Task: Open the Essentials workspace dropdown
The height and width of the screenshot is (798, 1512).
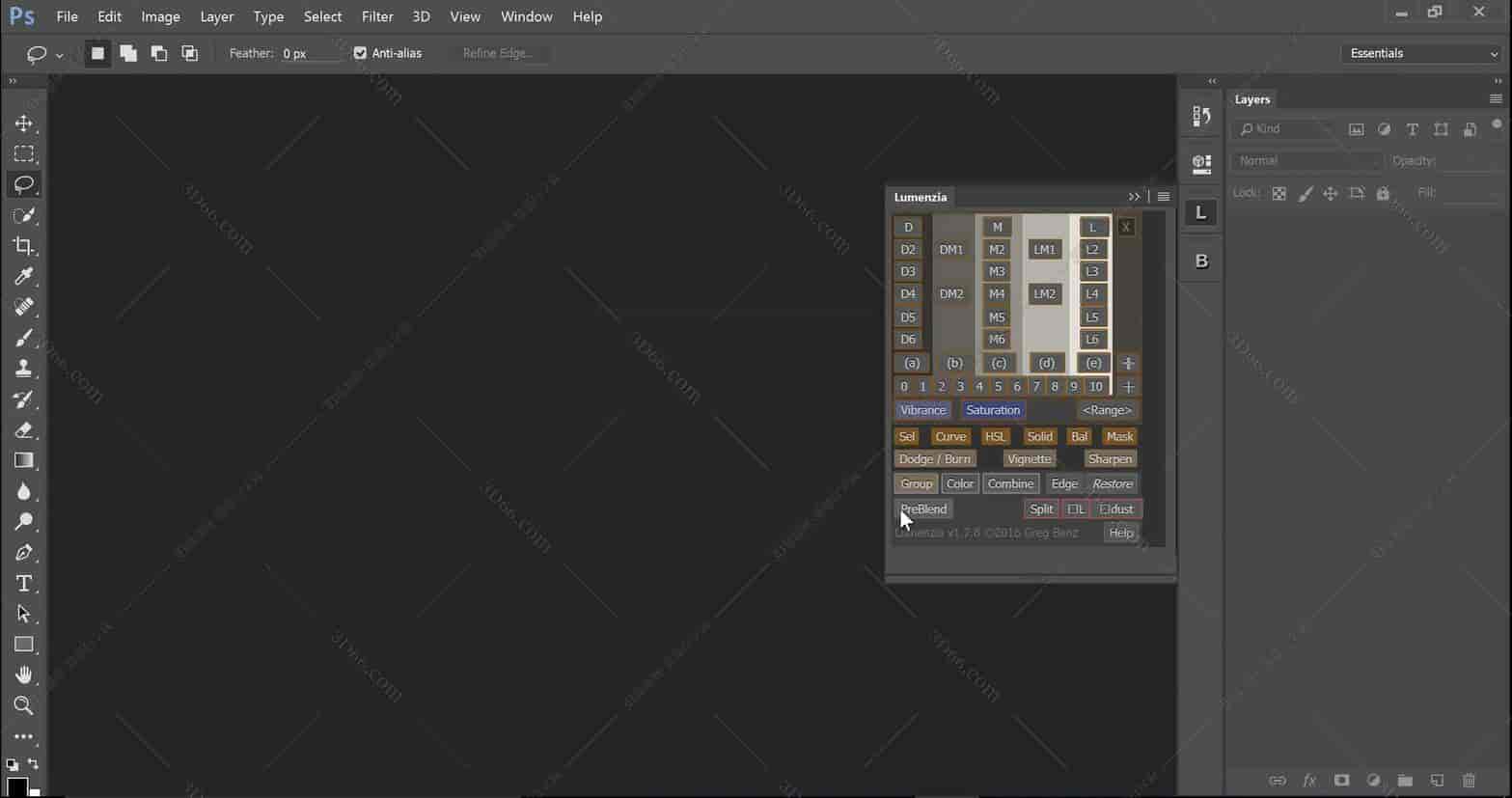Action: [1422, 53]
